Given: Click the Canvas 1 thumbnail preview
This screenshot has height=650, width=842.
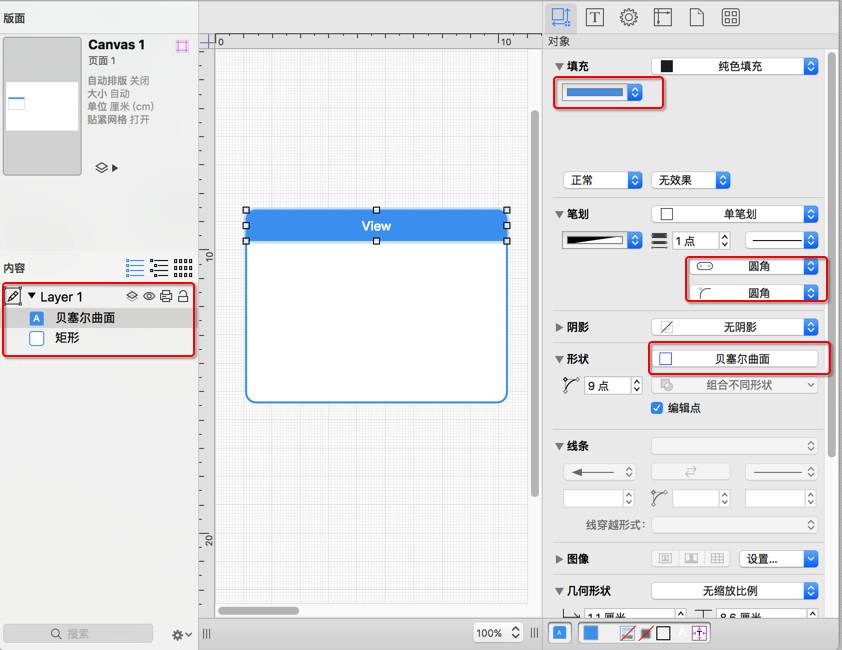Looking at the screenshot, I should coord(42,106).
